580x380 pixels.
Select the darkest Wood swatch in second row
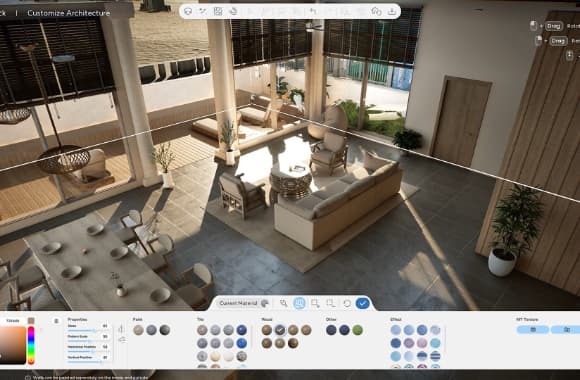[x=293, y=343]
